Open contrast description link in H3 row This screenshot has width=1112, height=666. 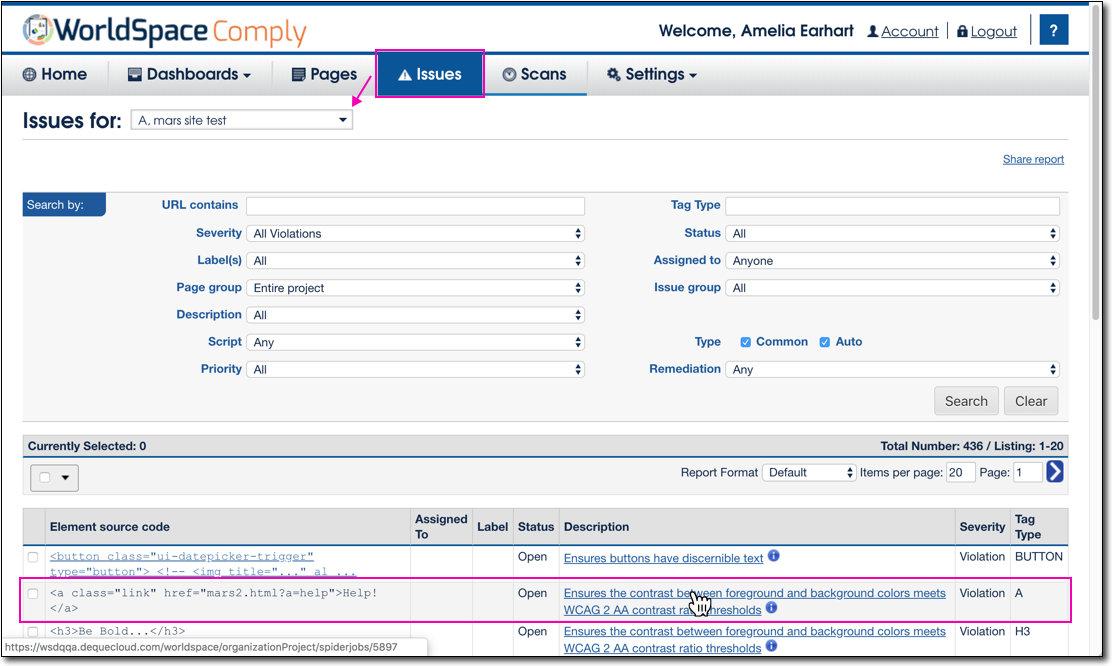(755, 640)
